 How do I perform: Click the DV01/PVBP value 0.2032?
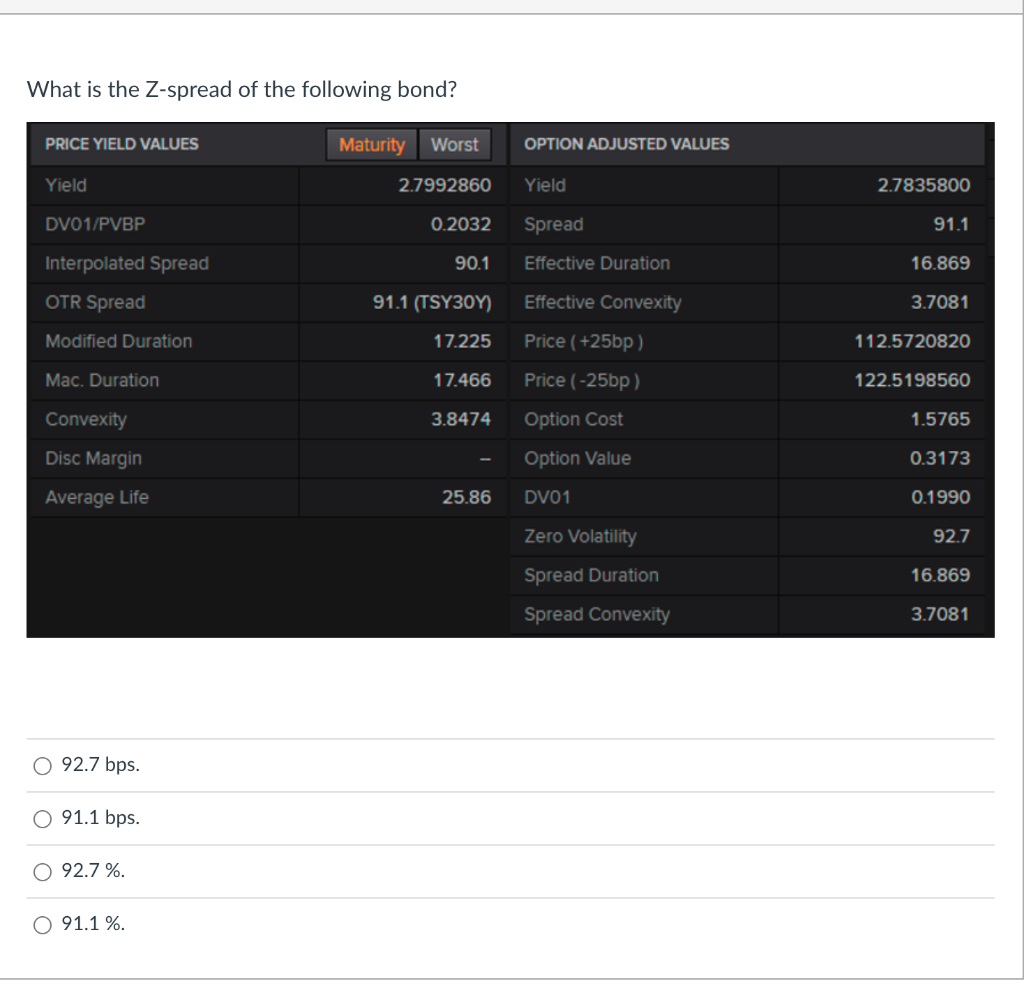[x=460, y=224]
